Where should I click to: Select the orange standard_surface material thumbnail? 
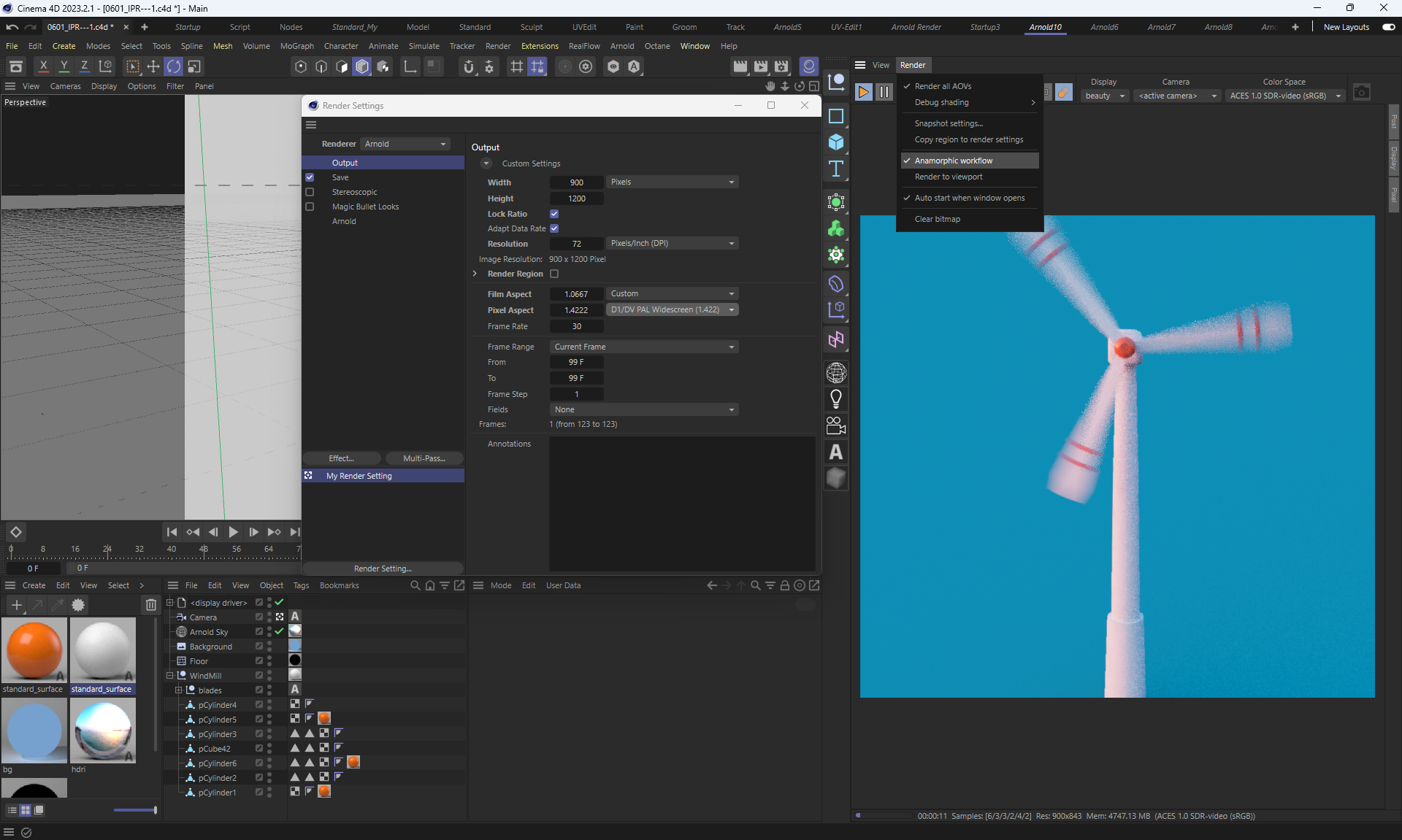34,650
